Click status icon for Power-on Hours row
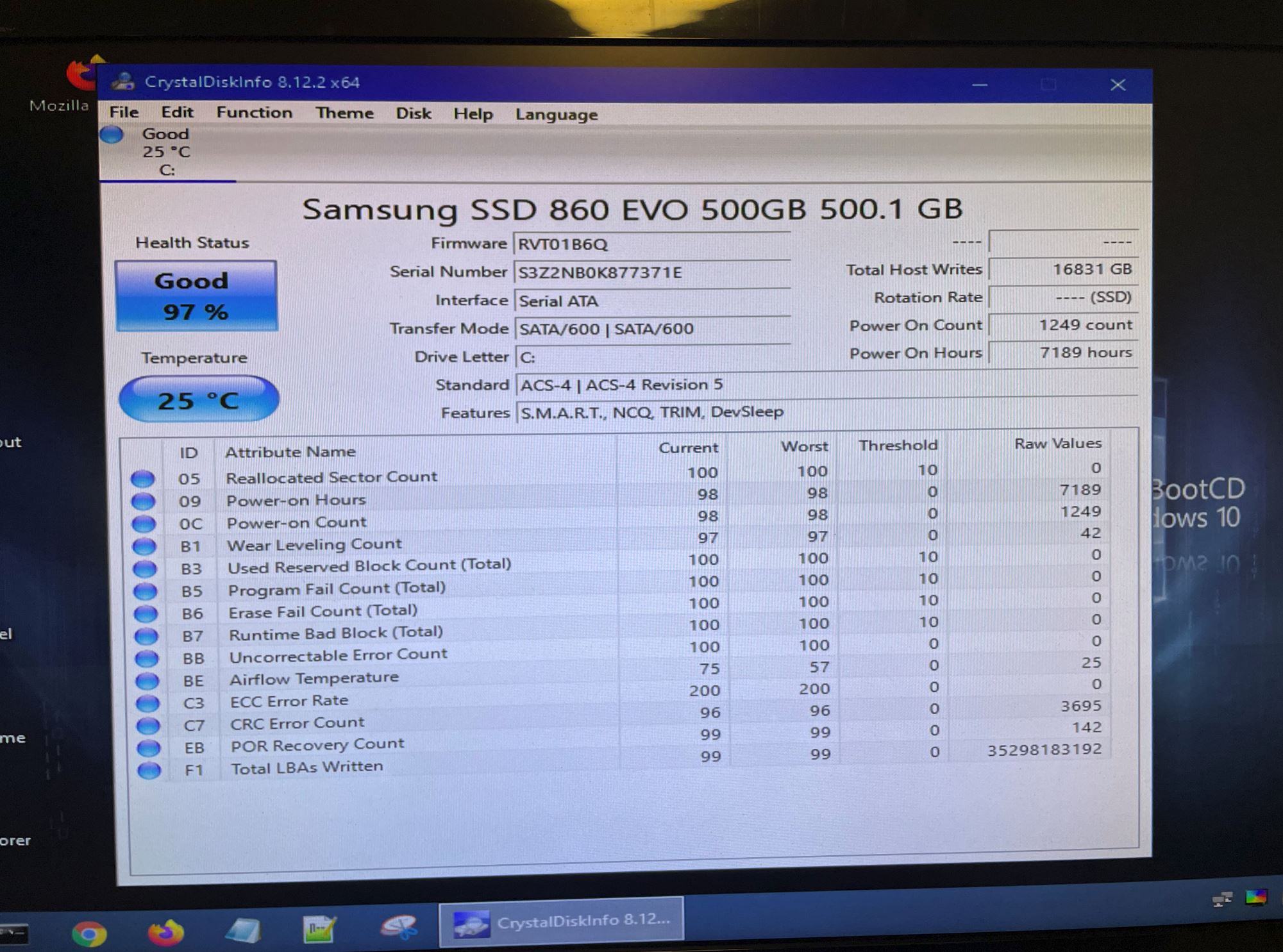This screenshot has width=1283, height=952. click(x=143, y=501)
